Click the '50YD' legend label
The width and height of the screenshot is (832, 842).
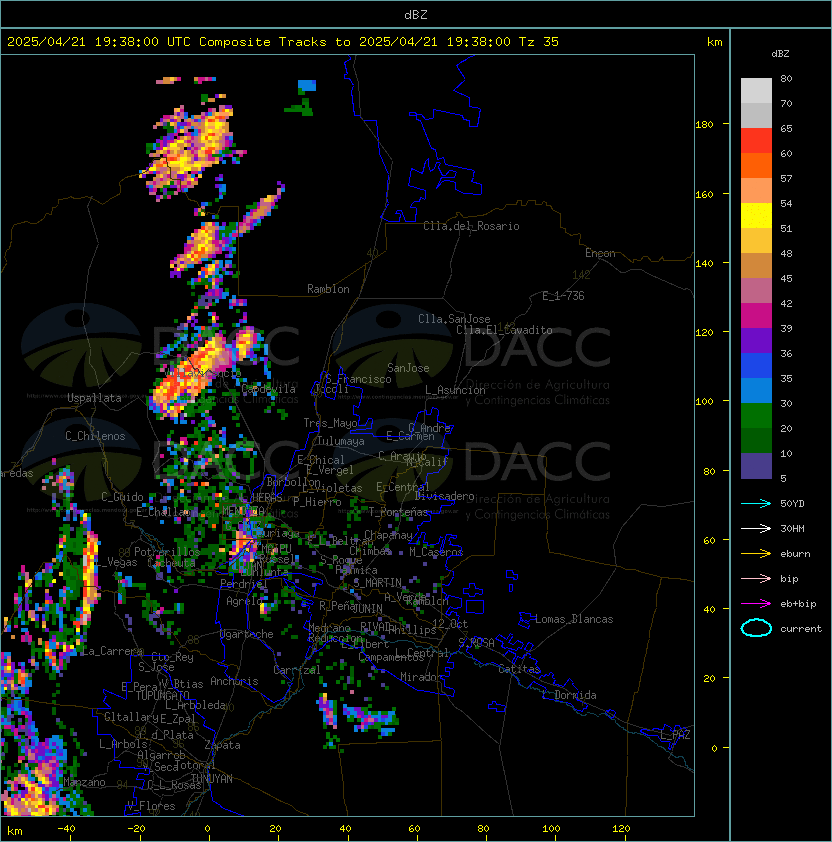point(792,503)
